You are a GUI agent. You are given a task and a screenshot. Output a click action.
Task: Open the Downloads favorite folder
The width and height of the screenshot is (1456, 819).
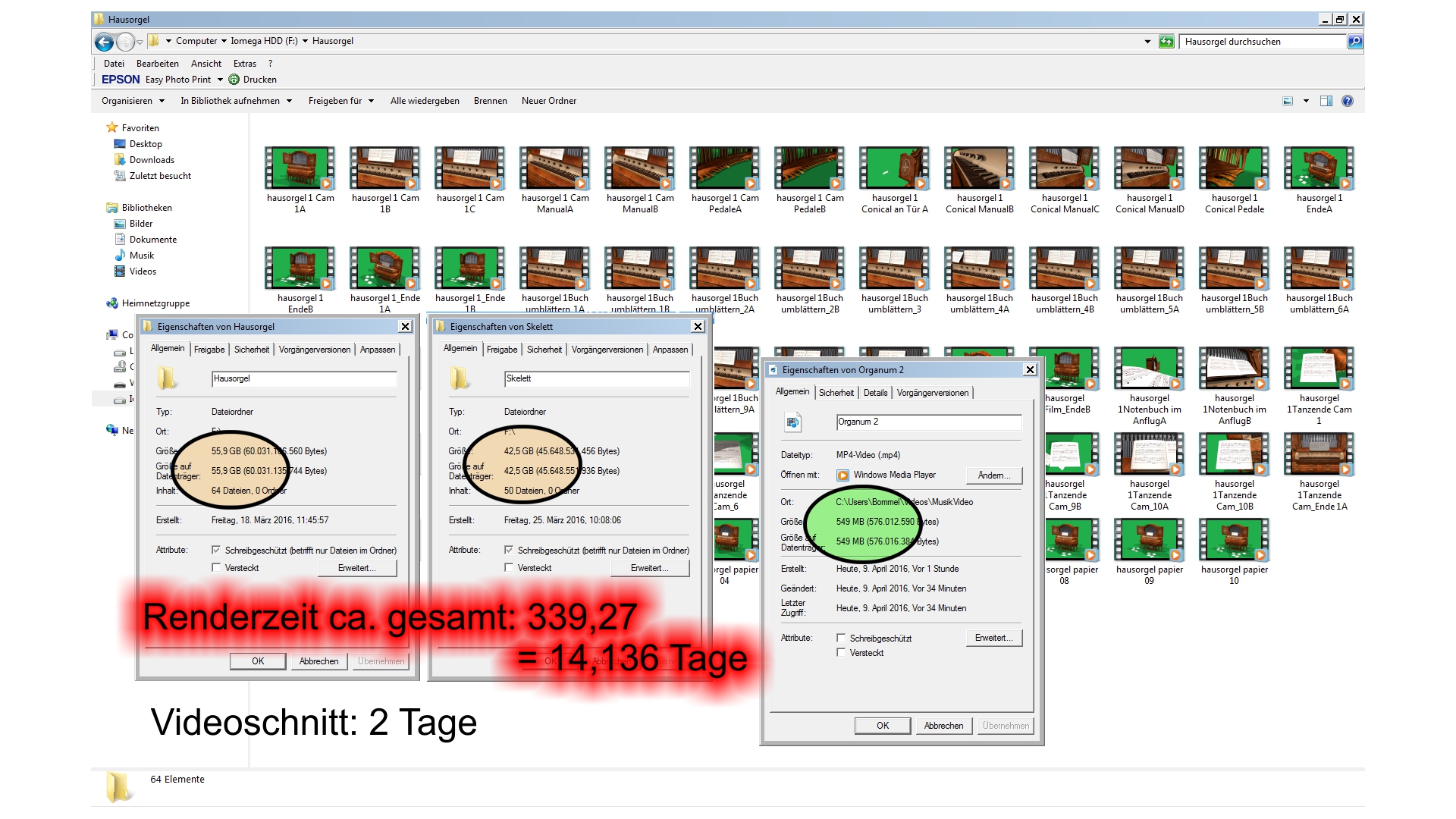tap(152, 160)
